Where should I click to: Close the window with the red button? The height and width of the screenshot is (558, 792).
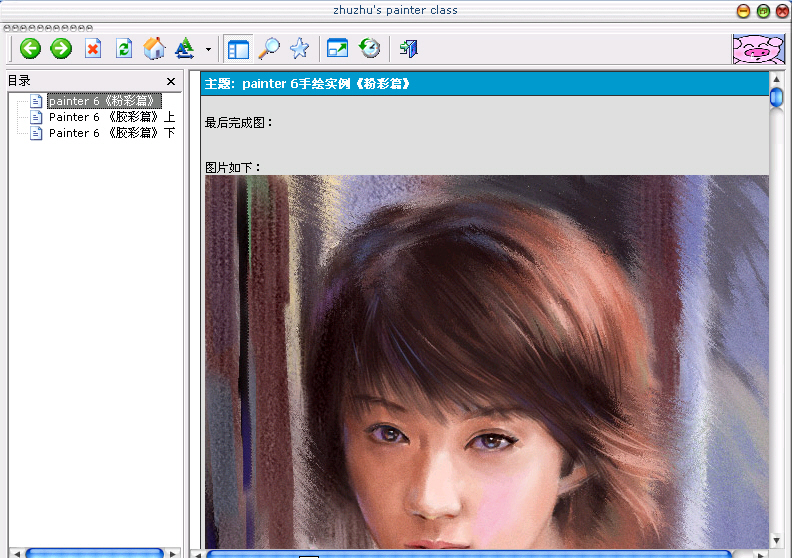(782, 11)
